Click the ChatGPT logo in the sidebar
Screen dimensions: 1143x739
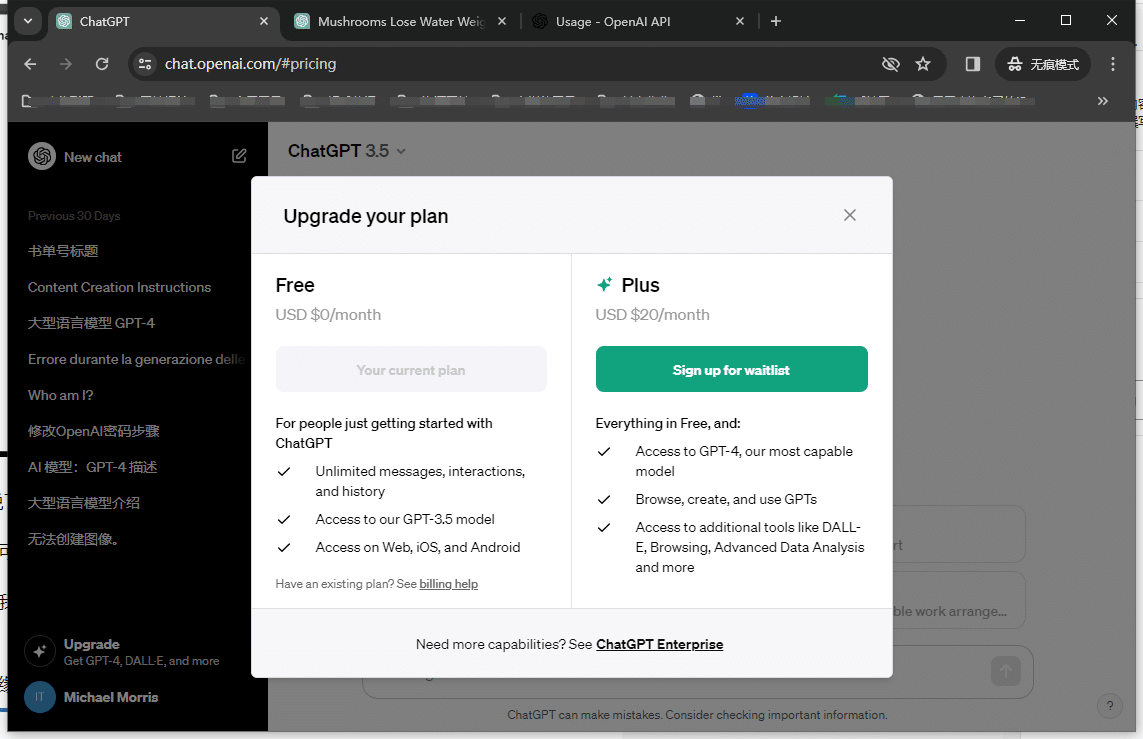pos(42,156)
